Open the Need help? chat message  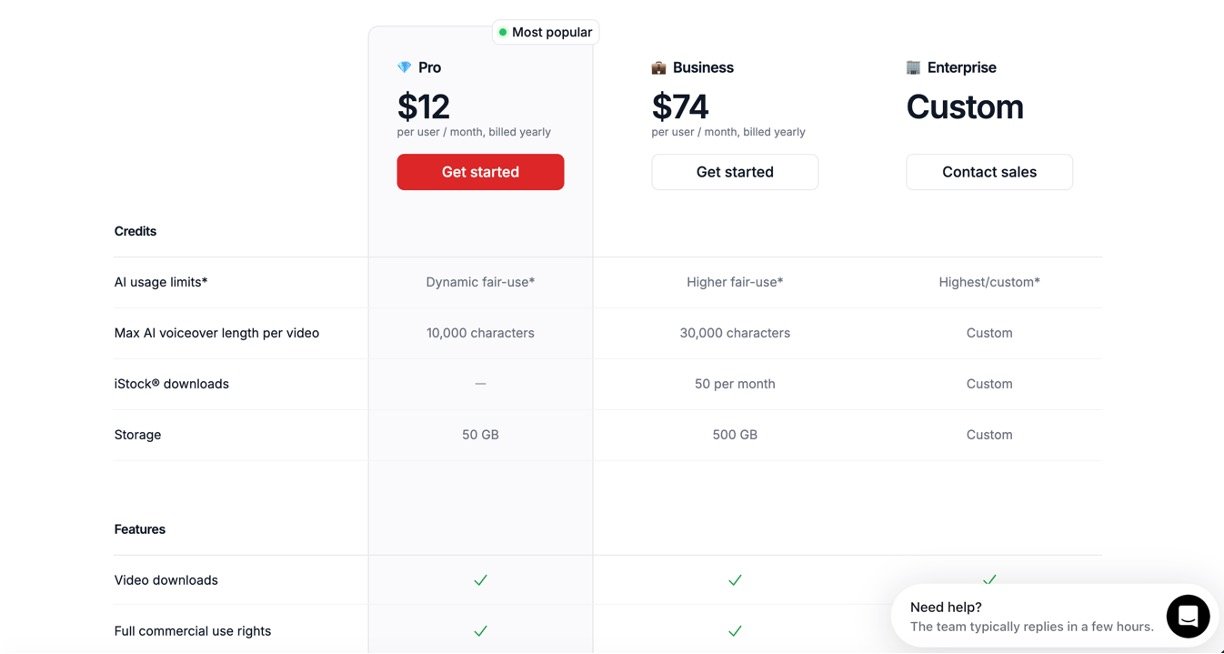(x=1030, y=616)
